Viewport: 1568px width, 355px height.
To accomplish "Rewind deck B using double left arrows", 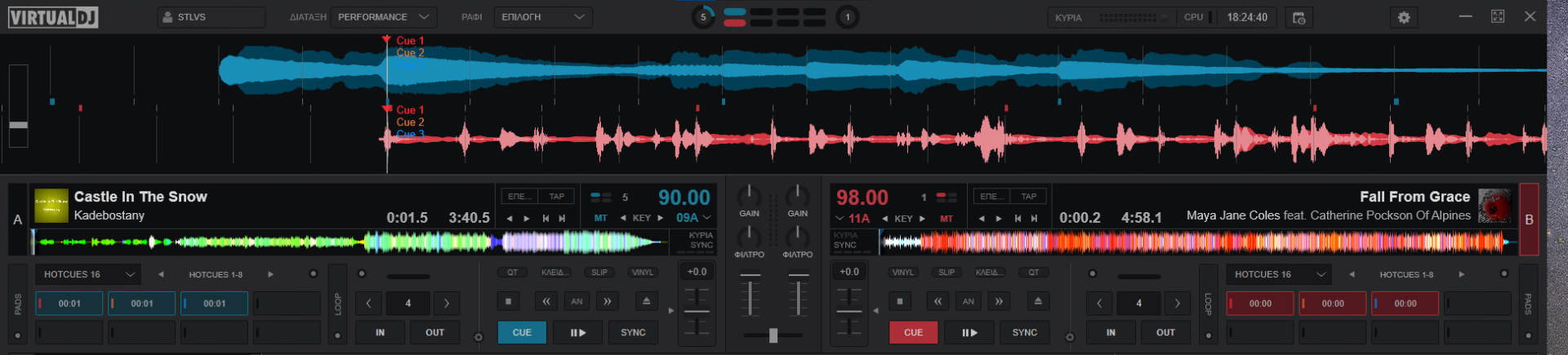I will pyautogui.click(x=938, y=301).
